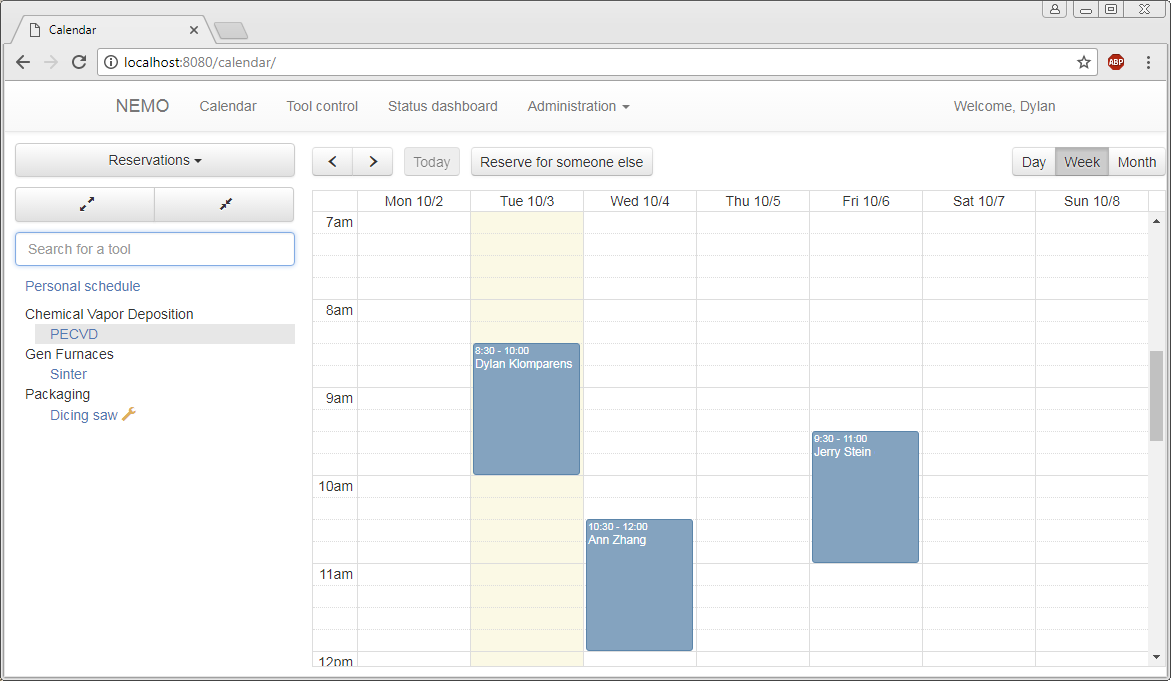Open Personal schedule link
The height and width of the screenshot is (681, 1171).
pyautogui.click(x=83, y=286)
